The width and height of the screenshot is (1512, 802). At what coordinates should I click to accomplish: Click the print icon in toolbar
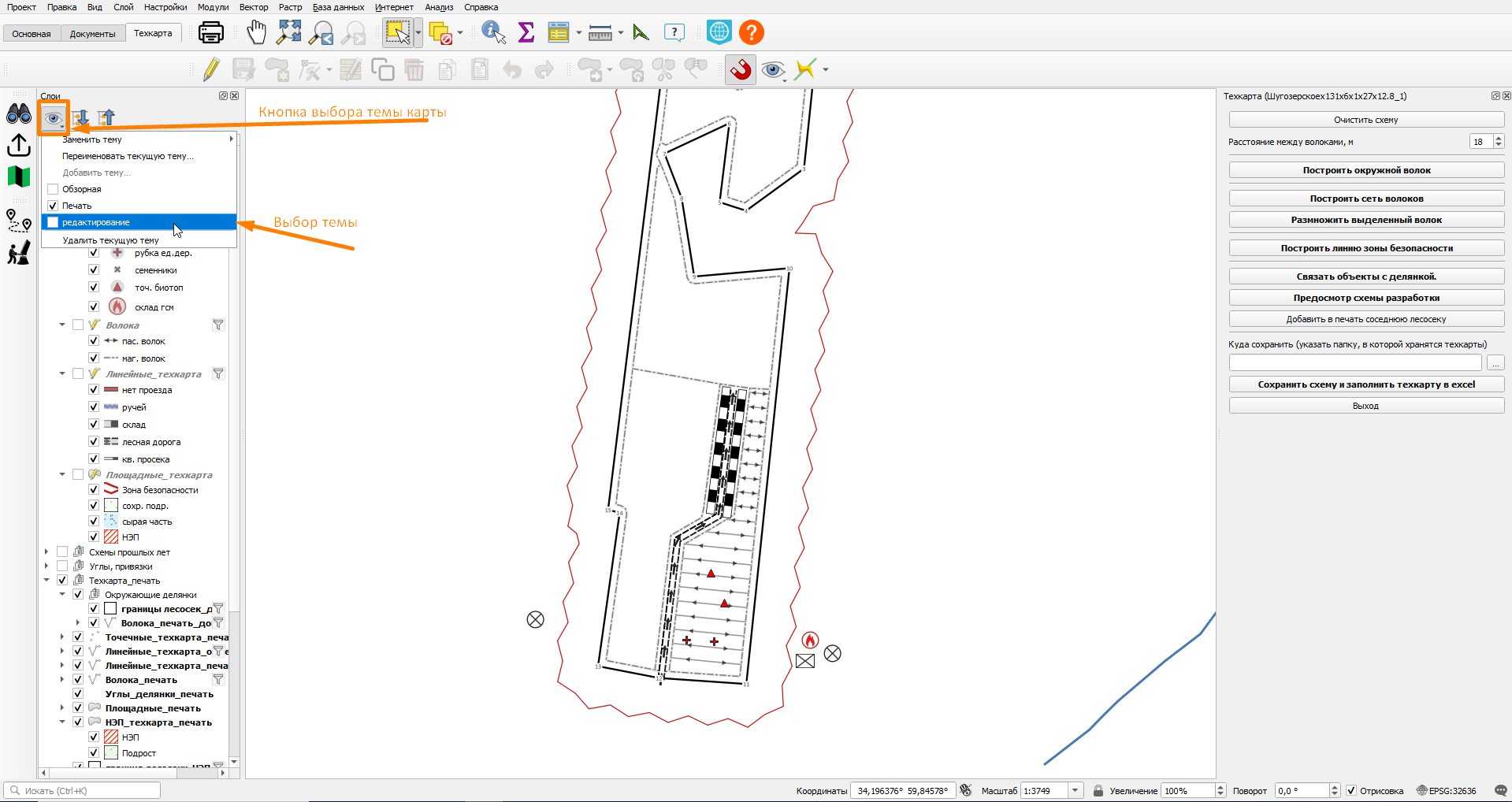tap(210, 32)
